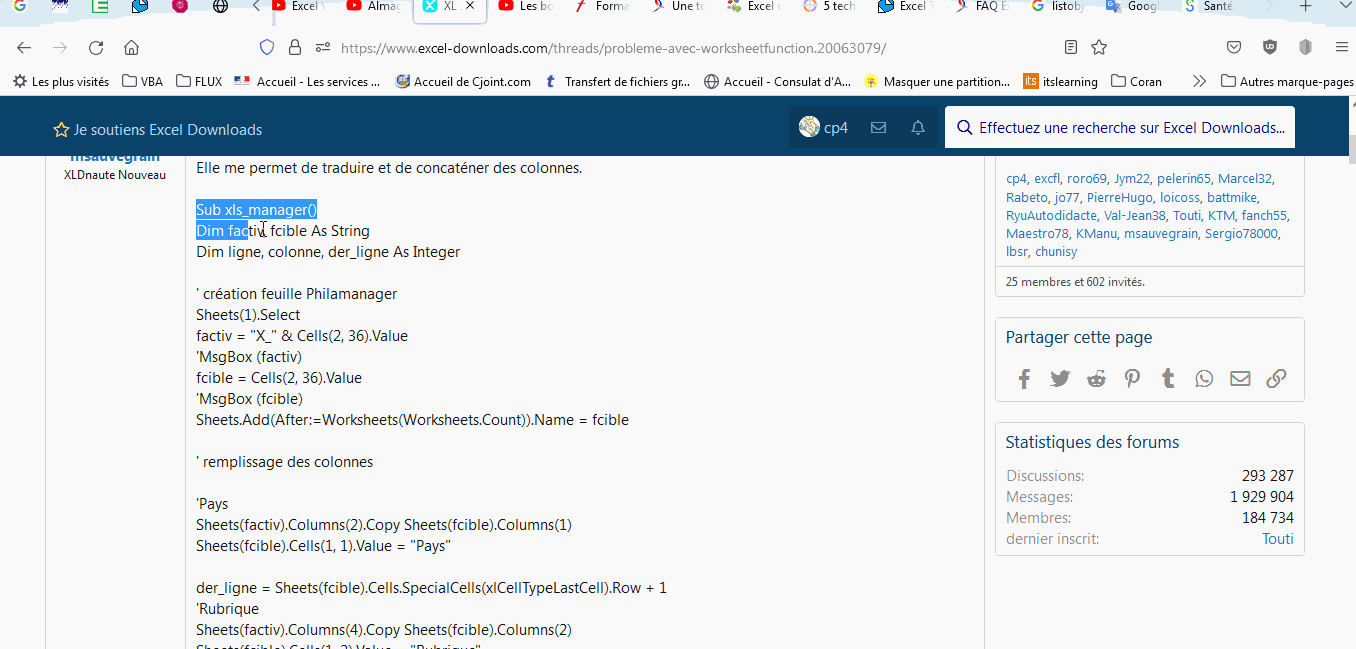Open Masquer une partition bookmark
Image resolution: width=1356 pixels, height=649 pixels.
937,81
